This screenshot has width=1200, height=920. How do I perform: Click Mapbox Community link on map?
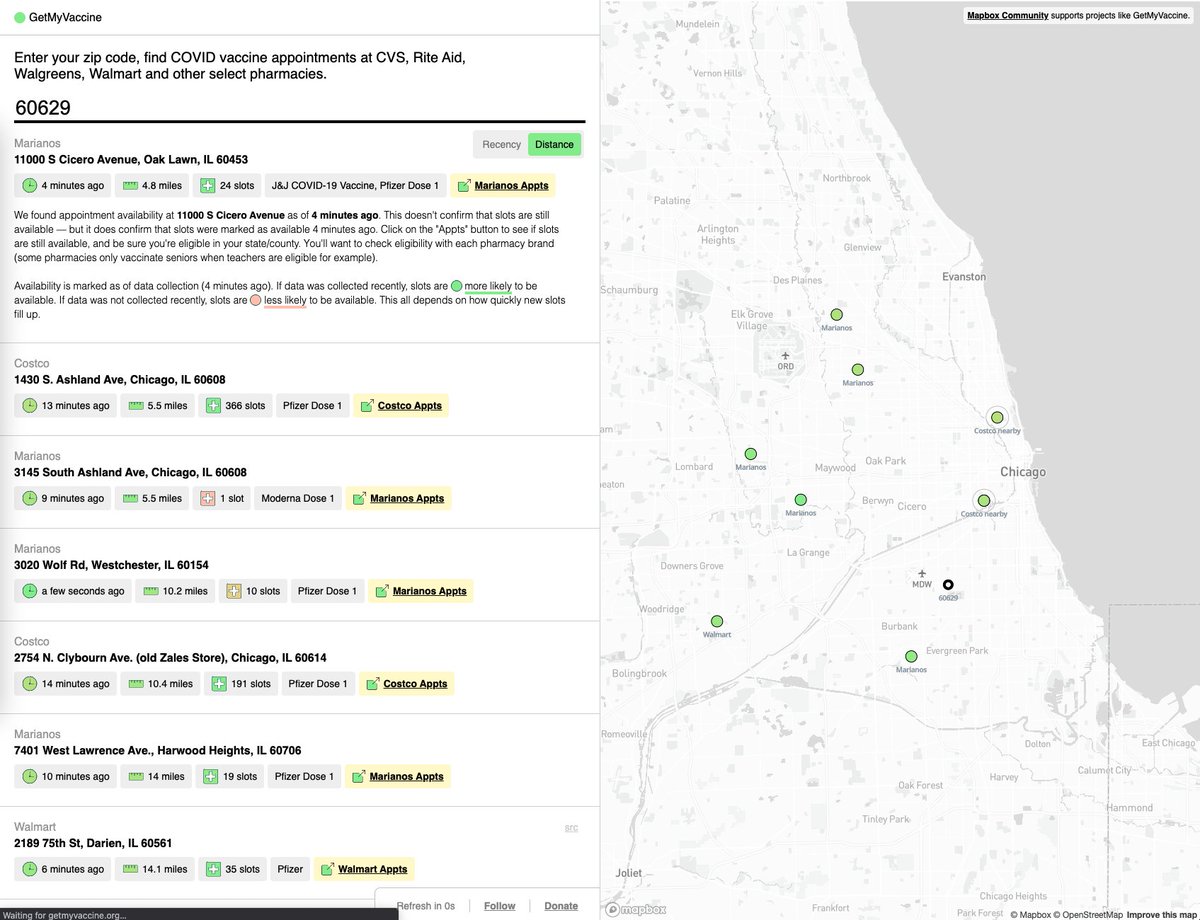(x=1007, y=16)
